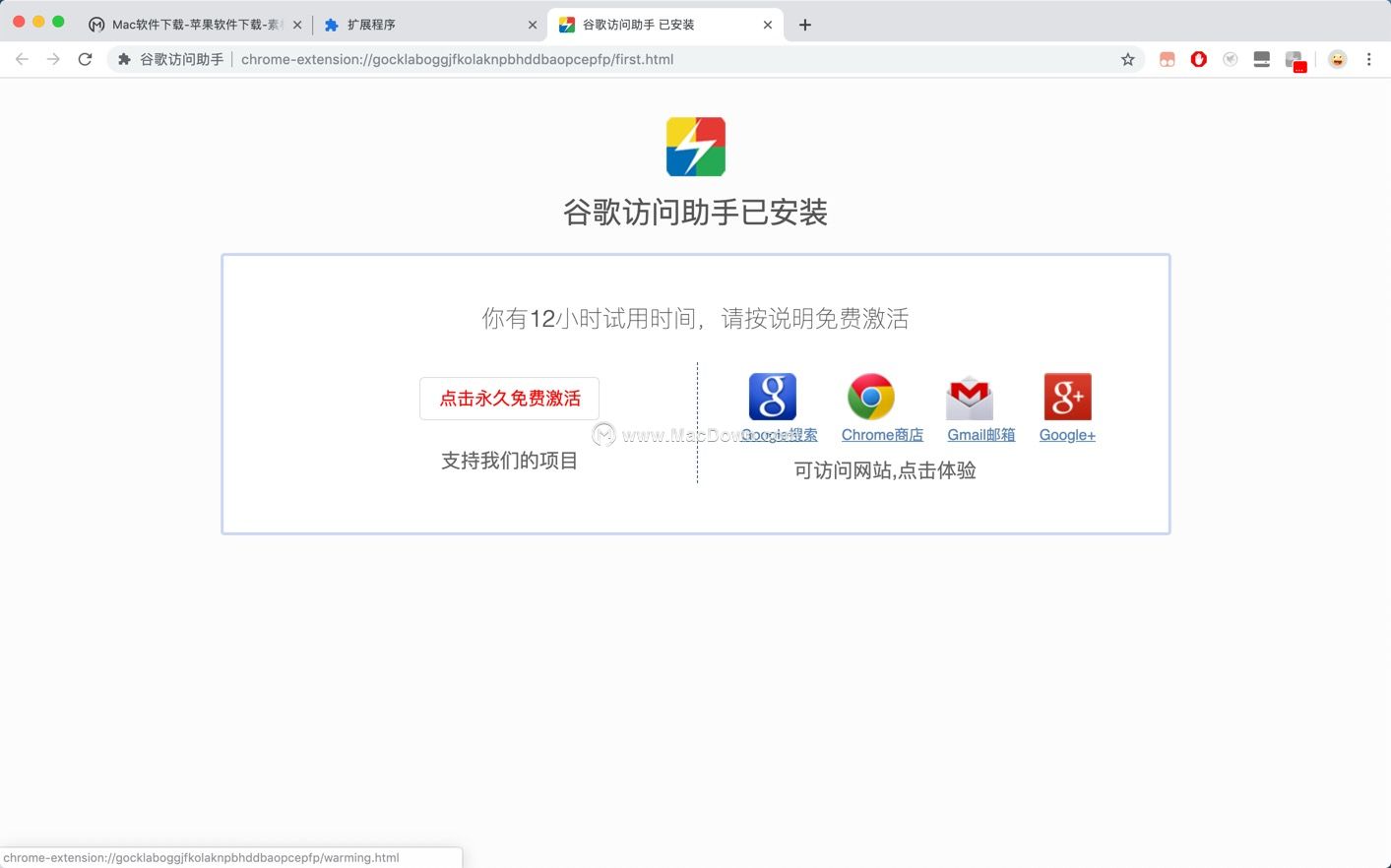Screen dimensions: 1391x868
Task: Click the 12小时试用时间 notice text
Action: point(695,319)
